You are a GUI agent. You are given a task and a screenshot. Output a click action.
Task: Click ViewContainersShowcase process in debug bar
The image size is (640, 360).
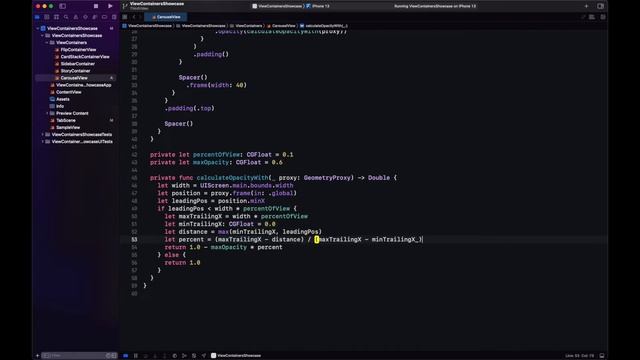tap(236, 356)
